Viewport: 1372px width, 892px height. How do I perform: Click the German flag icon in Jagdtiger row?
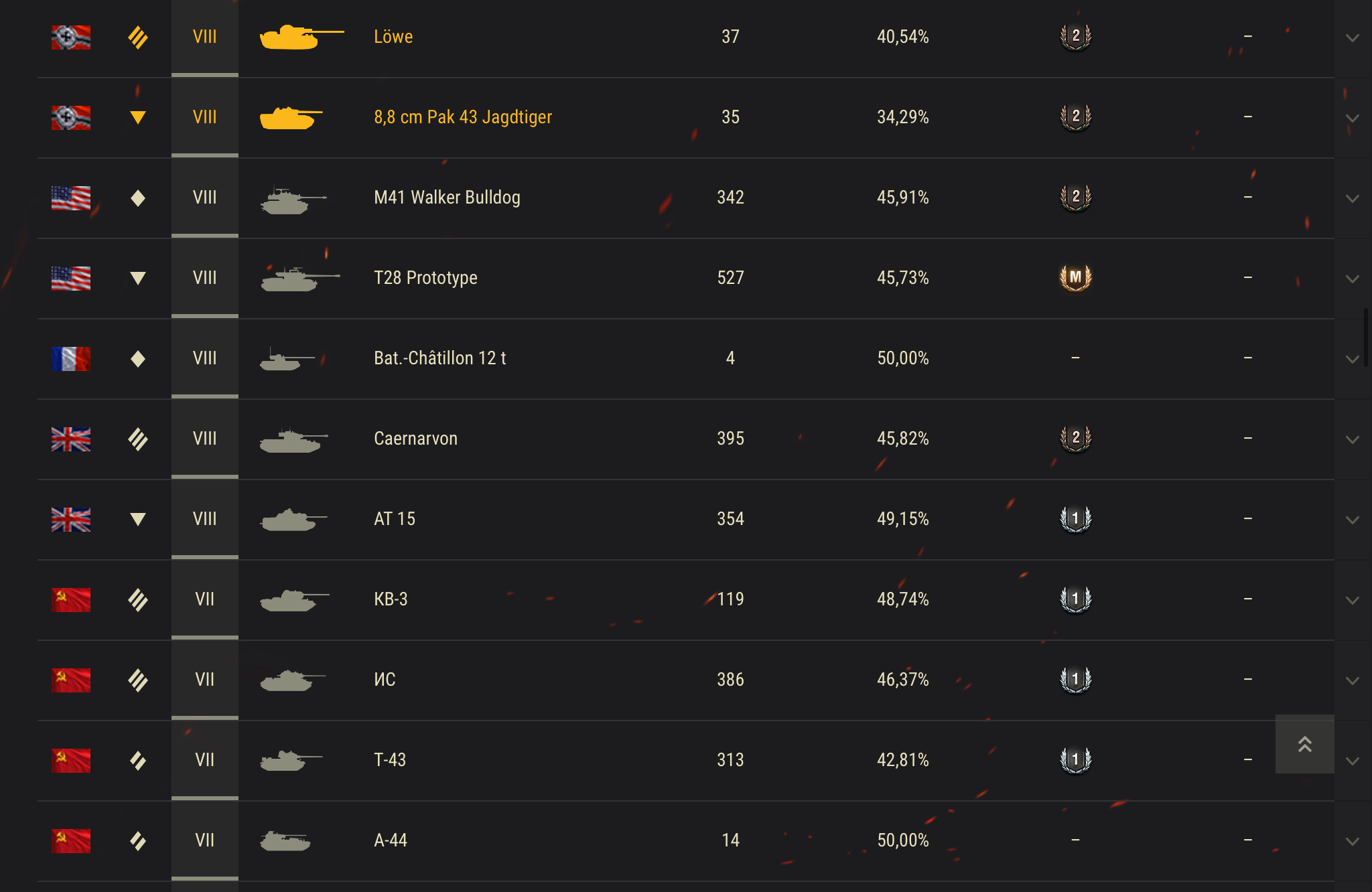(x=71, y=117)
